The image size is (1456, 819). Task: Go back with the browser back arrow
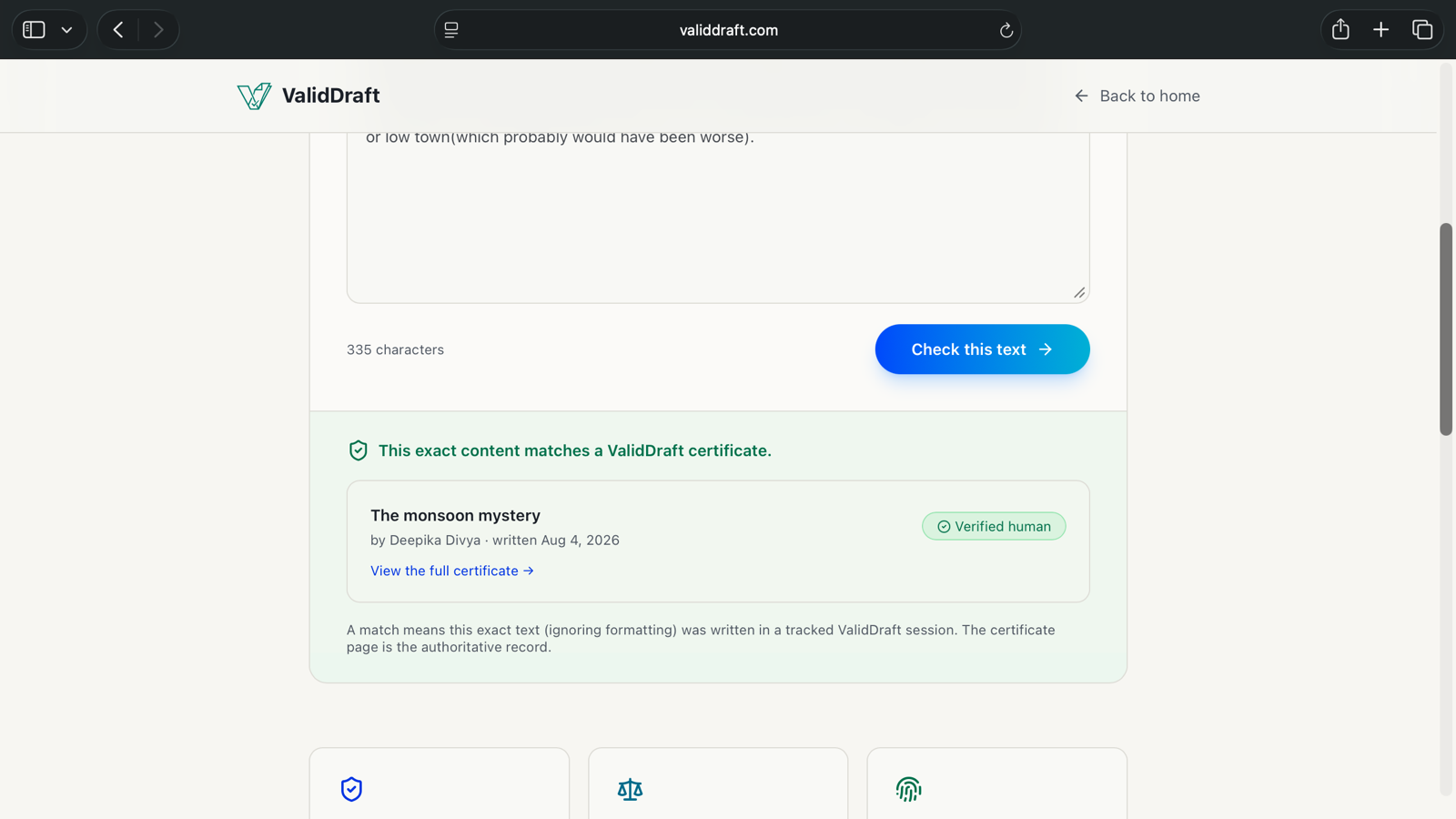coord(118,30)
